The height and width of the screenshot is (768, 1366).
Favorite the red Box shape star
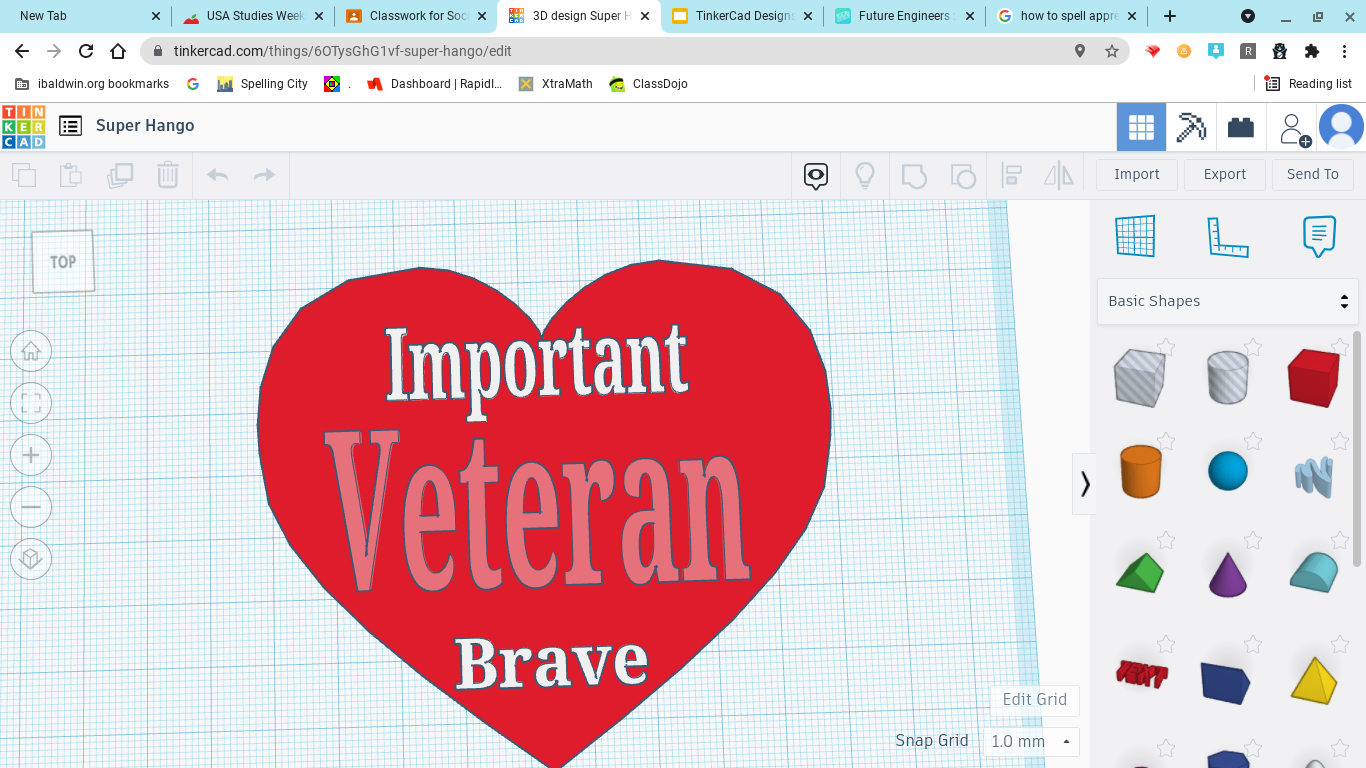pyautogui.click(x=1340, y=347)
